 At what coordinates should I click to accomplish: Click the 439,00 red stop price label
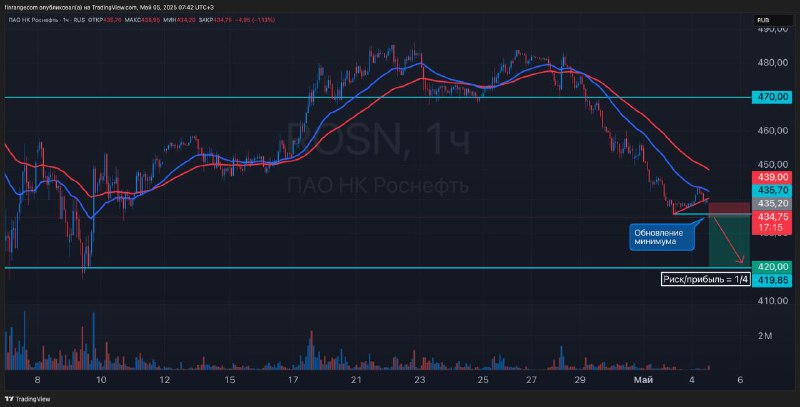pos(771,177)
